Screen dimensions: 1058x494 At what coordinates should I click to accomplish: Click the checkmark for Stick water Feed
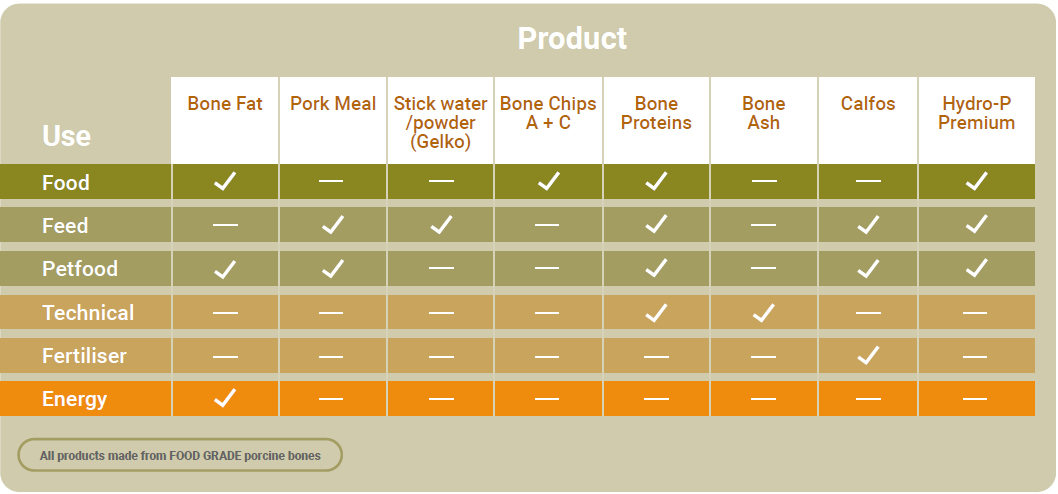(x=441, y=225)
